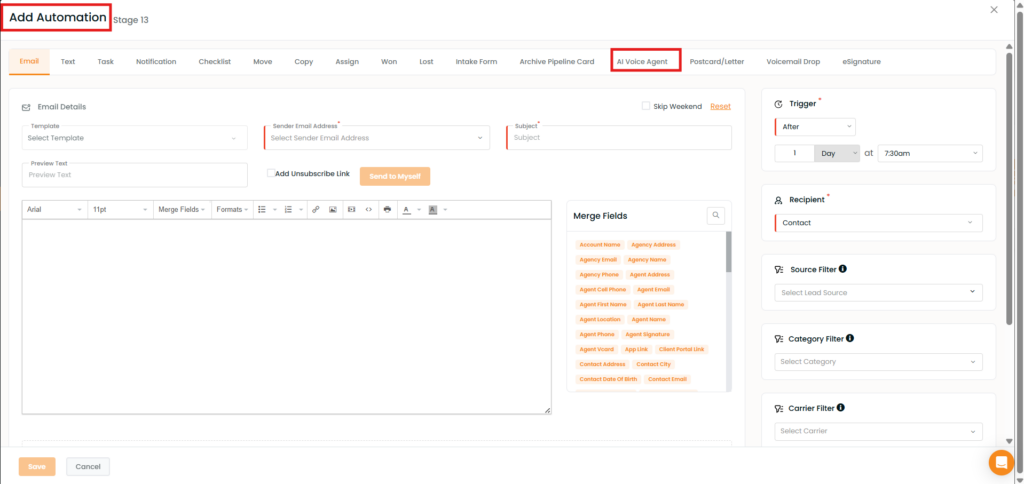Click the Cancel button
The width and height of the screenshot is (1024, 484).
88,466
